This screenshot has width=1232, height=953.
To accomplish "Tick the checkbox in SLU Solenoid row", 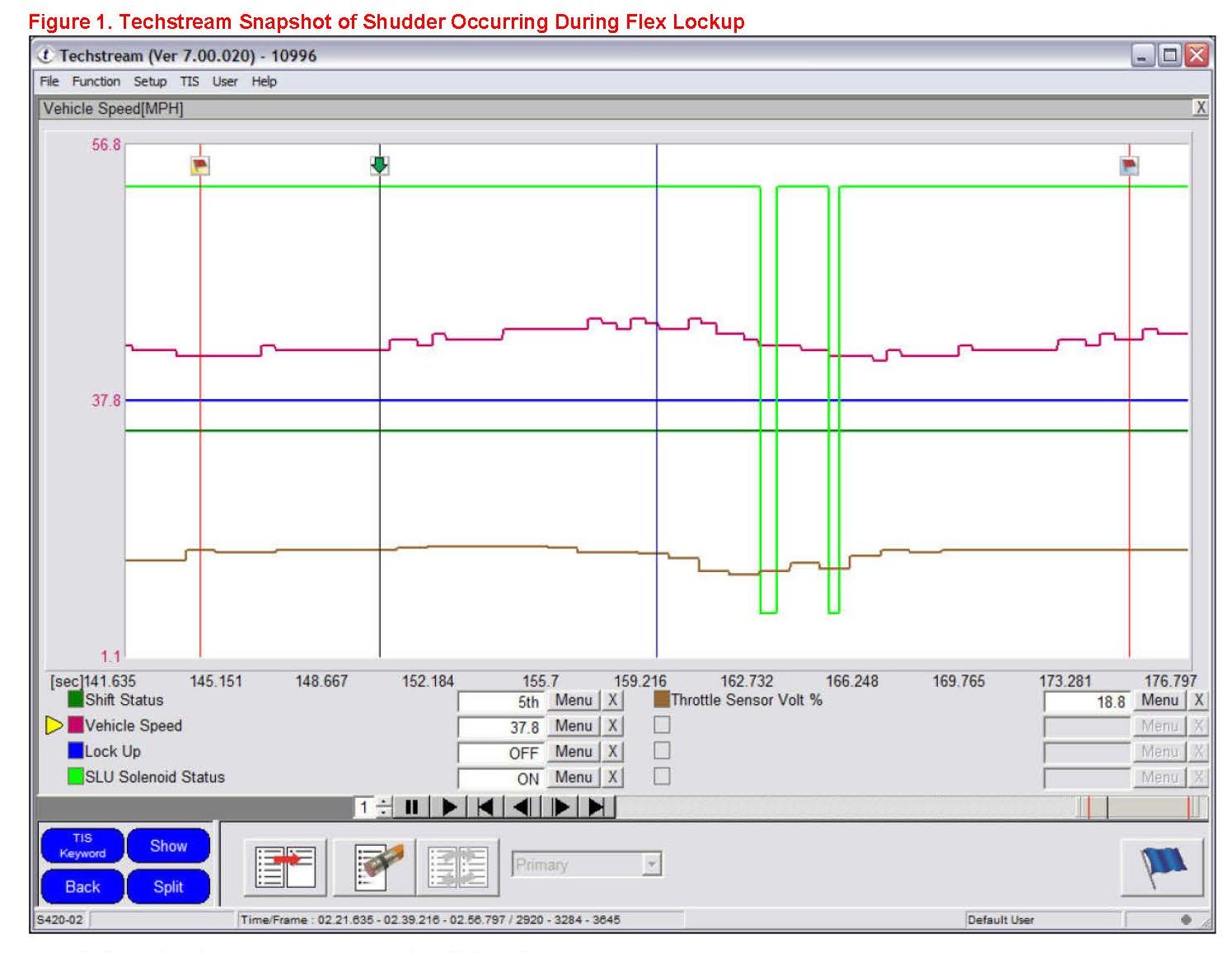I will click(662, 777).
